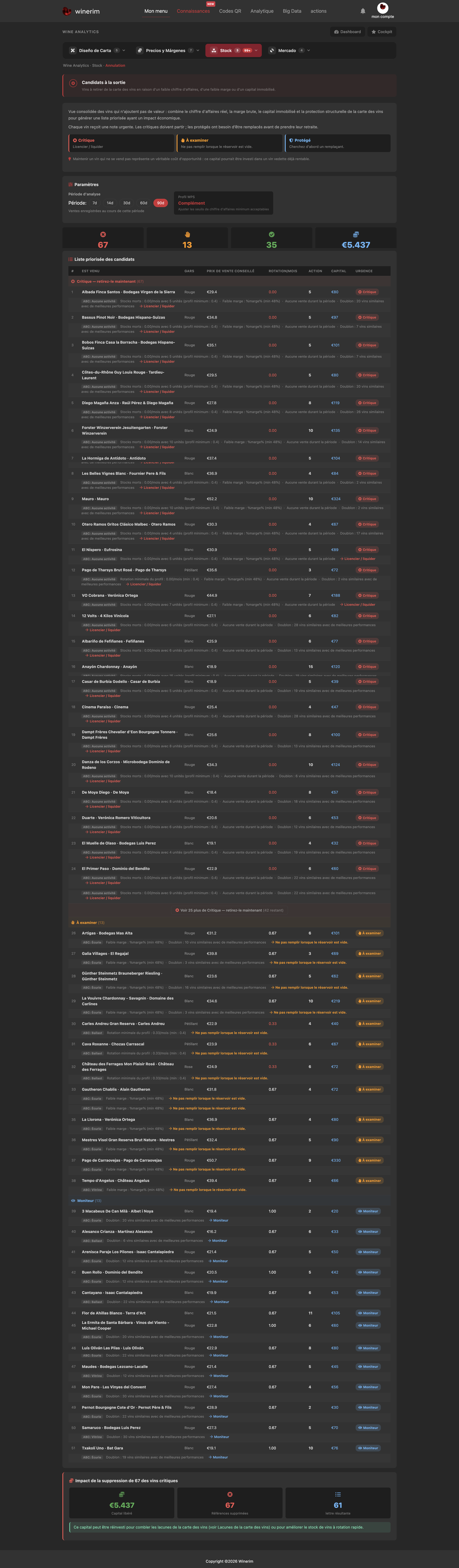Open the mon compte avatar

coord(382,8)
